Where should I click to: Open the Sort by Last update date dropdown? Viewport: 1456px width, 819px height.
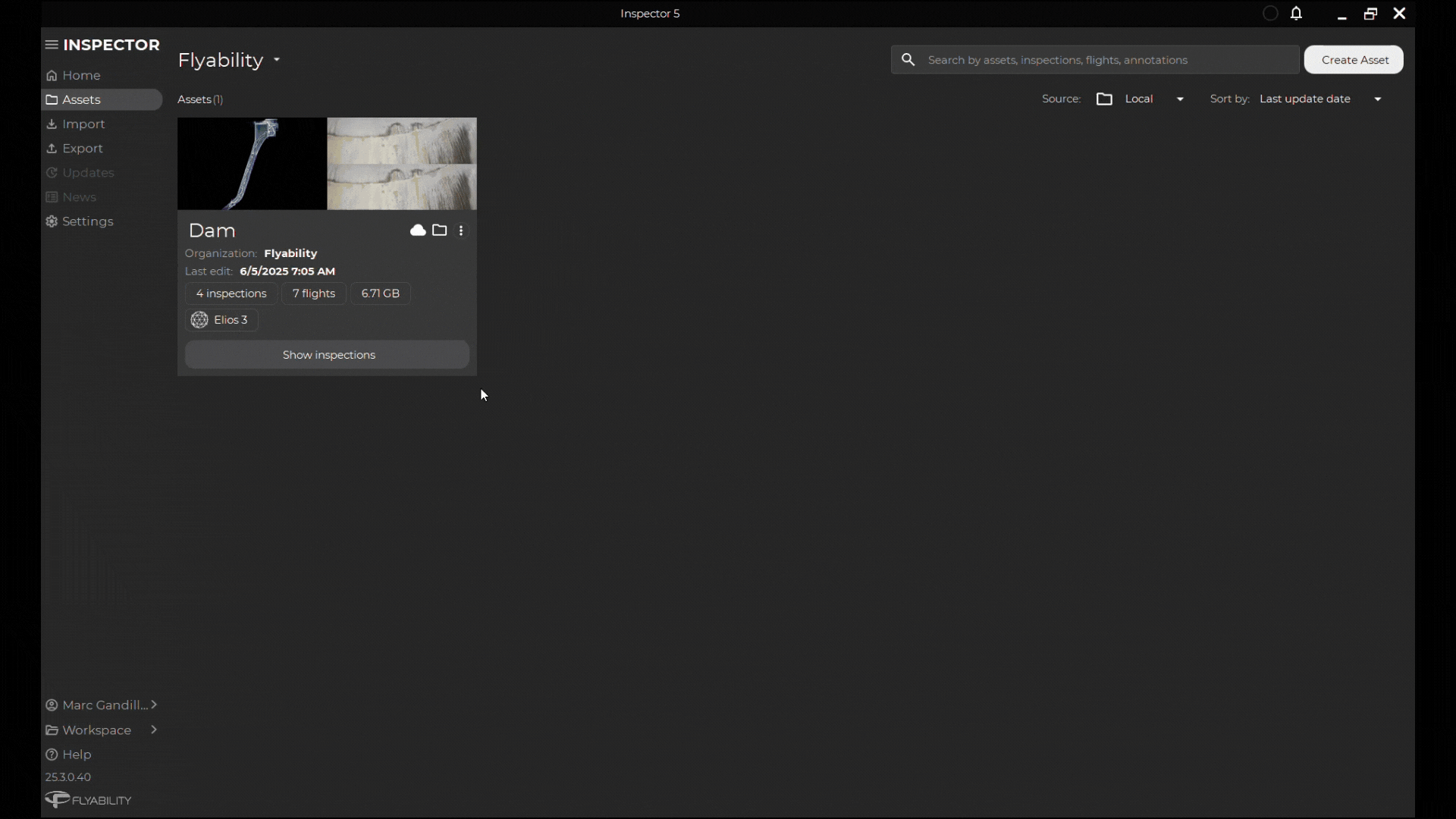click(x=1377, y=99)
